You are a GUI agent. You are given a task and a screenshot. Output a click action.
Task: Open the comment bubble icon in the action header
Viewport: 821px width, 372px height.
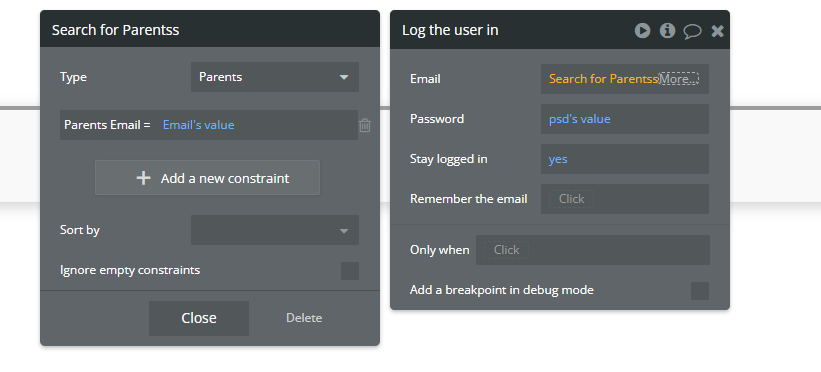(x=692, y=31)
